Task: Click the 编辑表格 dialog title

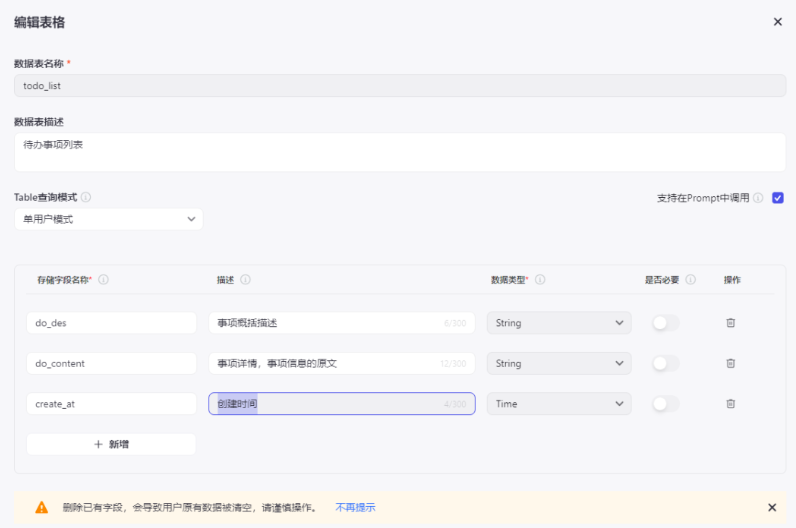Action: click(x=40, y=22)
